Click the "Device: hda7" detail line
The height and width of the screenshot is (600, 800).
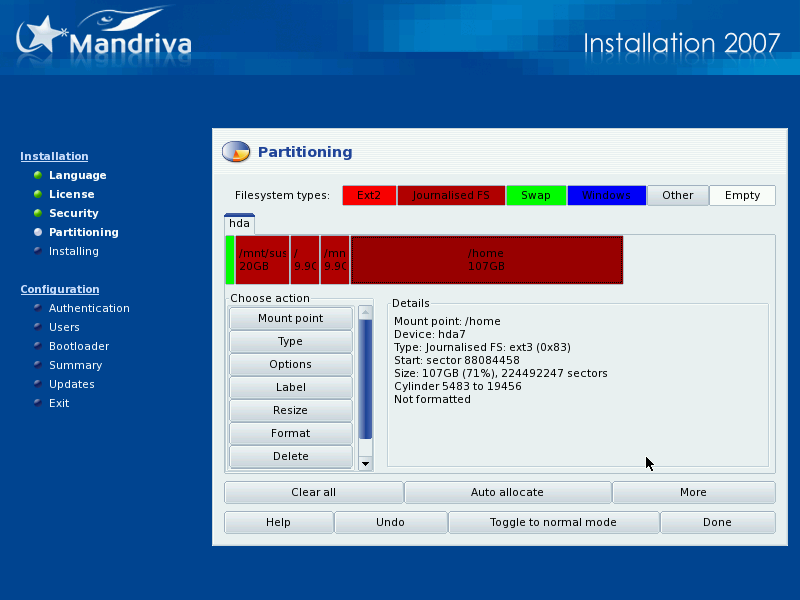(430, 334)
